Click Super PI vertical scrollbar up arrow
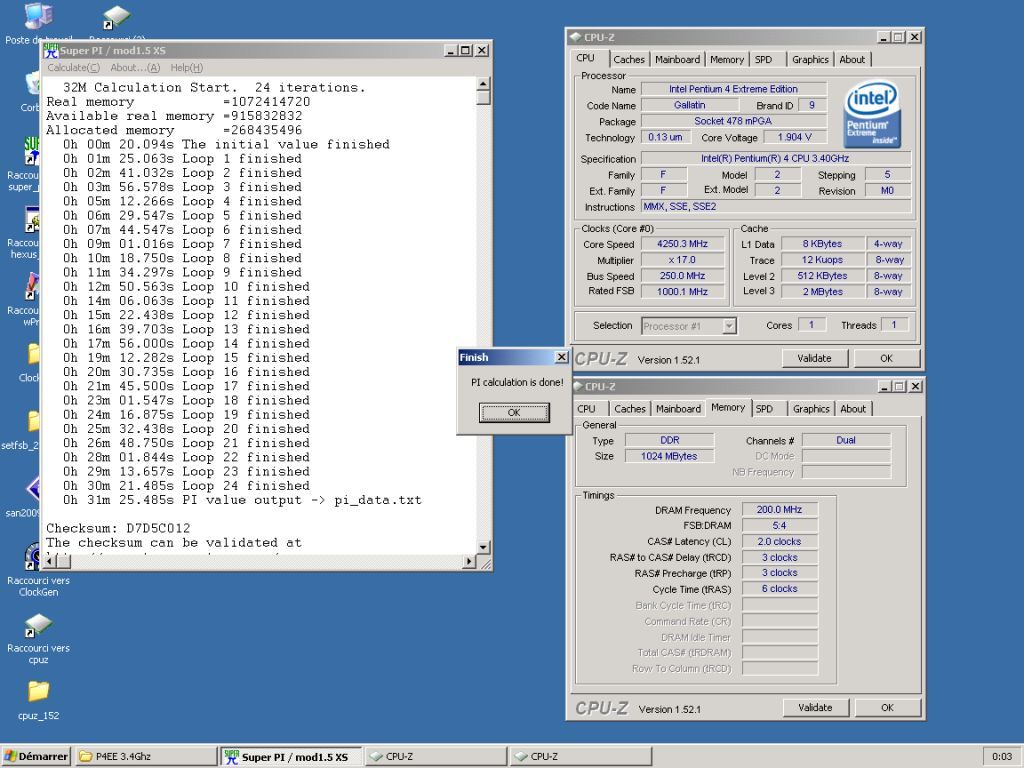The width and height of the screenshot is (1024, 768). coord(483,84)
